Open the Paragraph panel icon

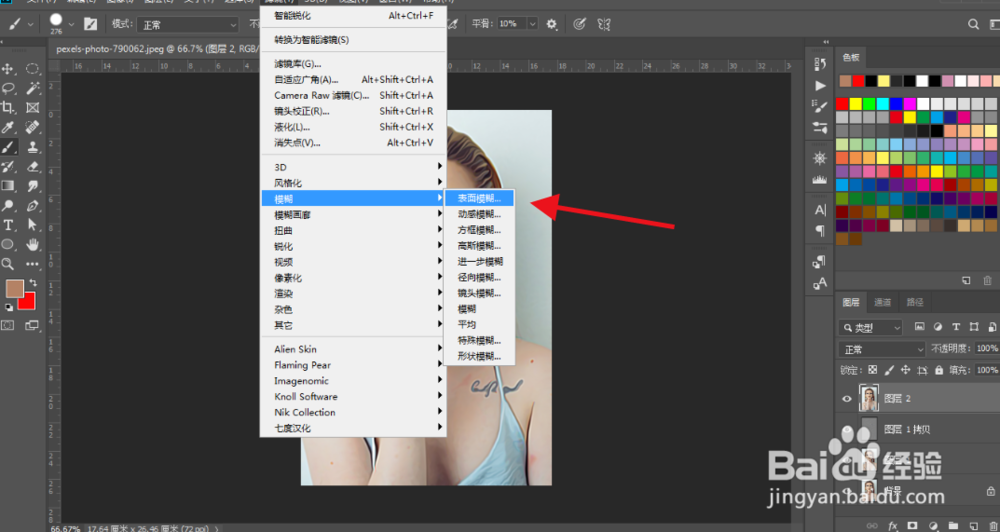[x=820, y=230]
